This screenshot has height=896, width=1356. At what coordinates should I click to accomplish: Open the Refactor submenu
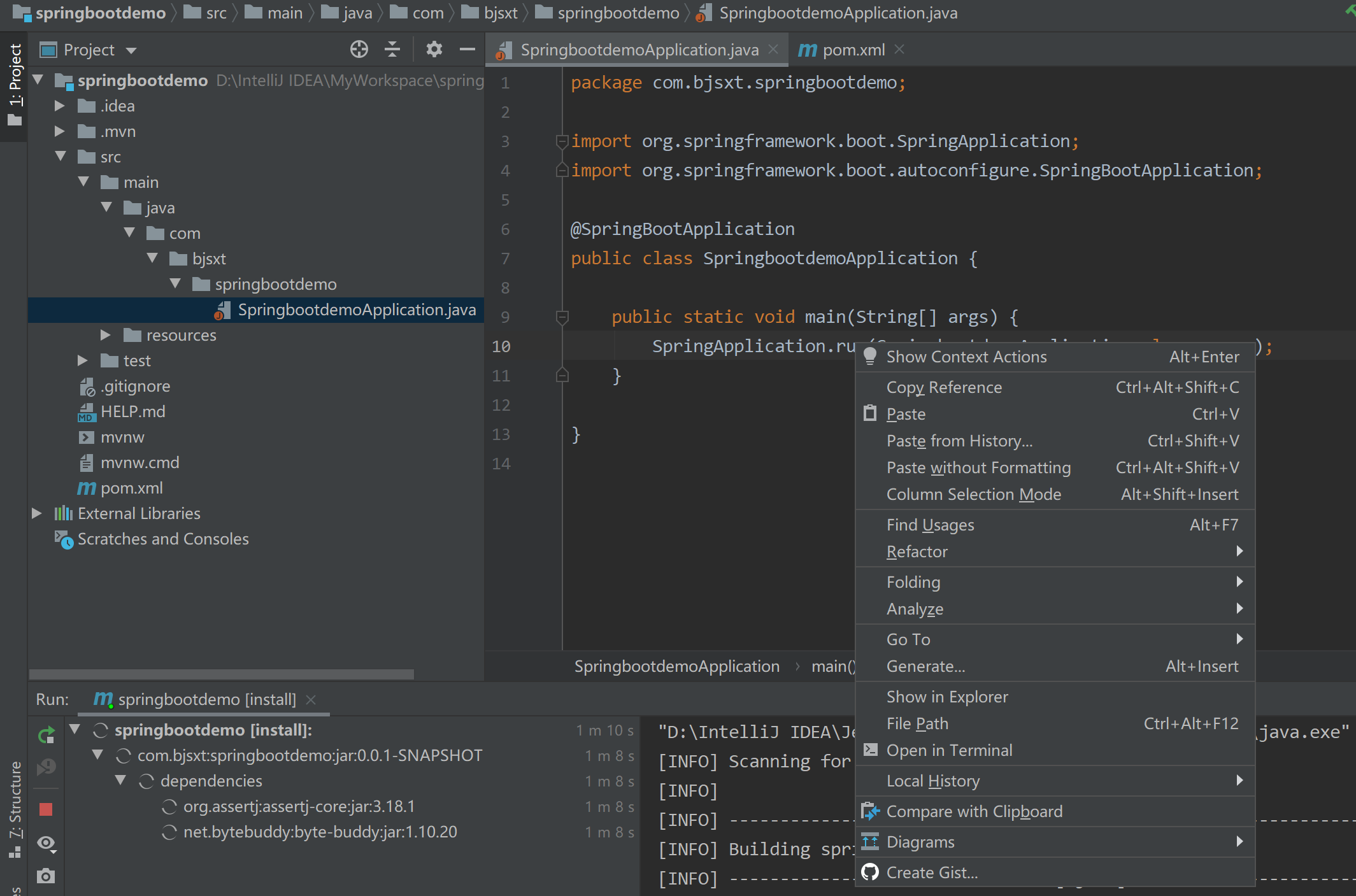click(x=1055, y=551)
